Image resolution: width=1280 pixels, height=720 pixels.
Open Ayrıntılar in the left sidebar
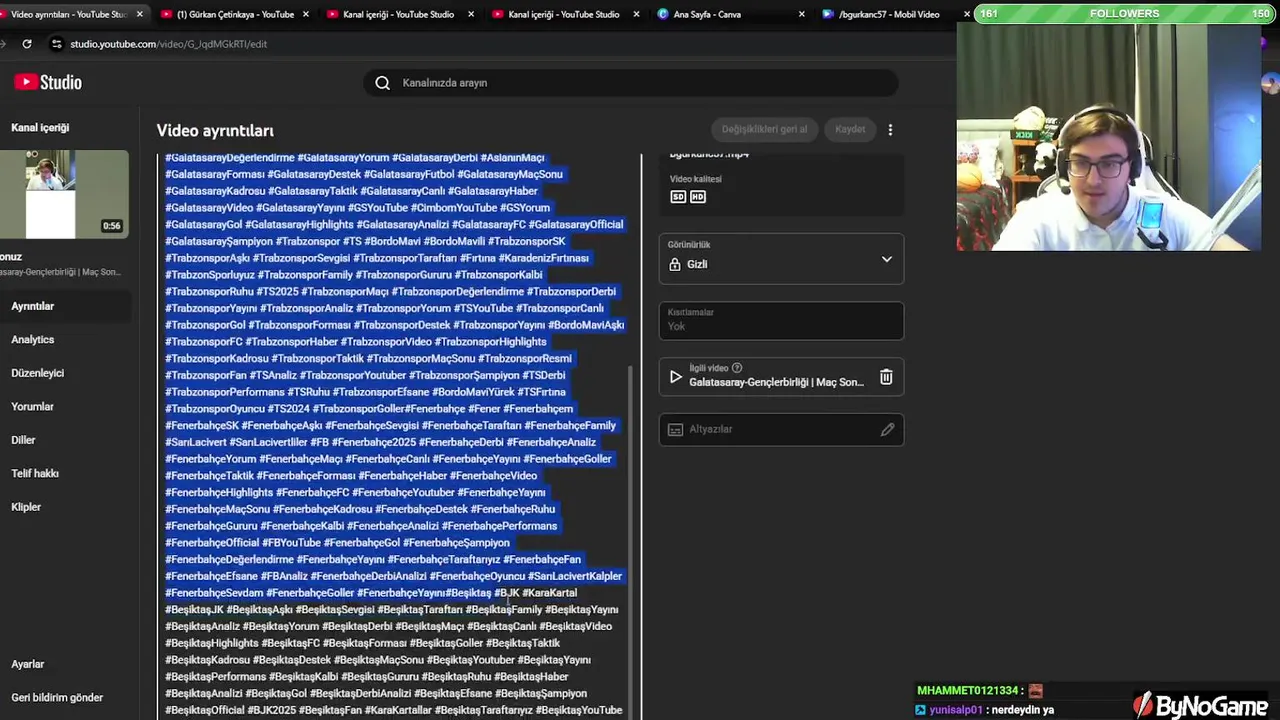click(65, 306)
